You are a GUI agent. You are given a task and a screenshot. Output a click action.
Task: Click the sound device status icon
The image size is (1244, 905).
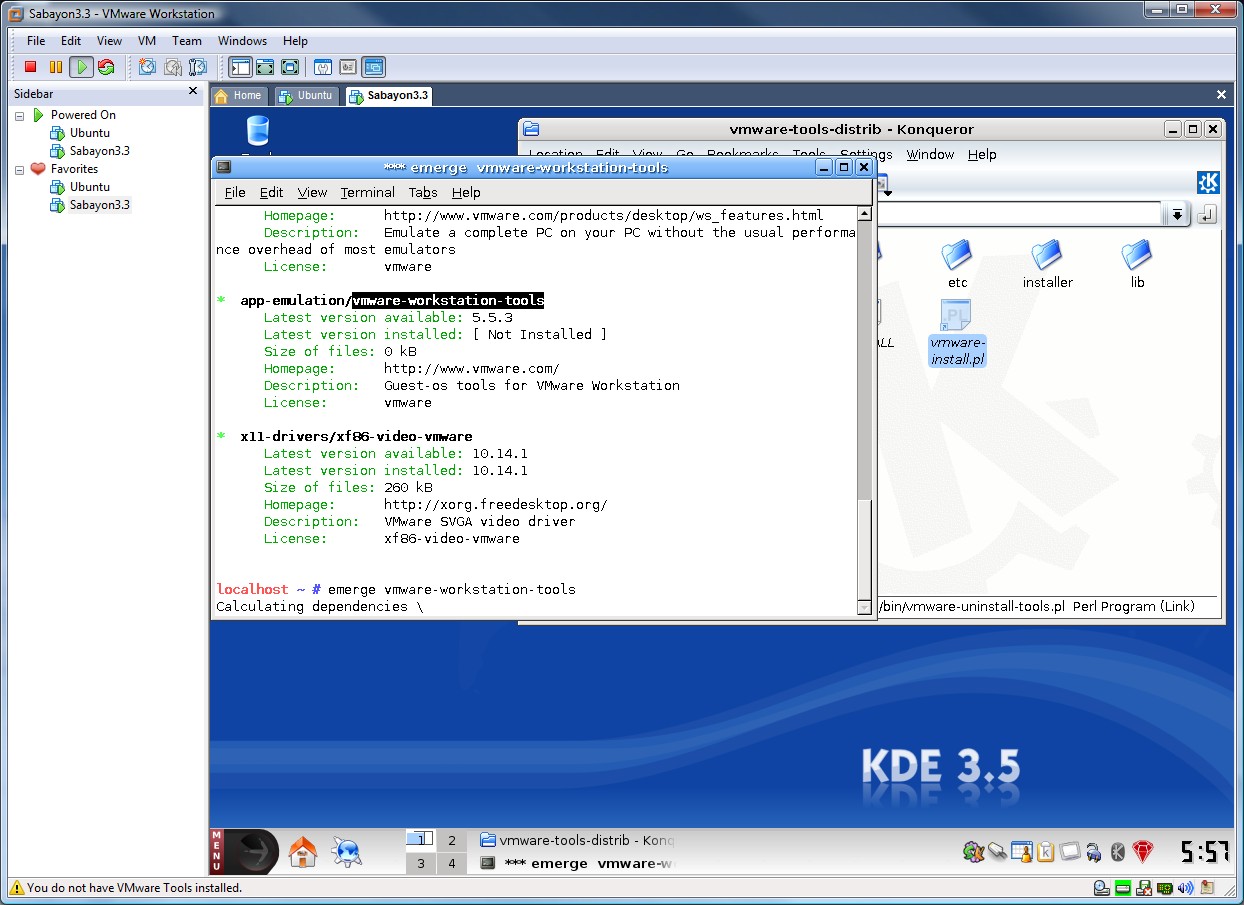click(1186, 887)
